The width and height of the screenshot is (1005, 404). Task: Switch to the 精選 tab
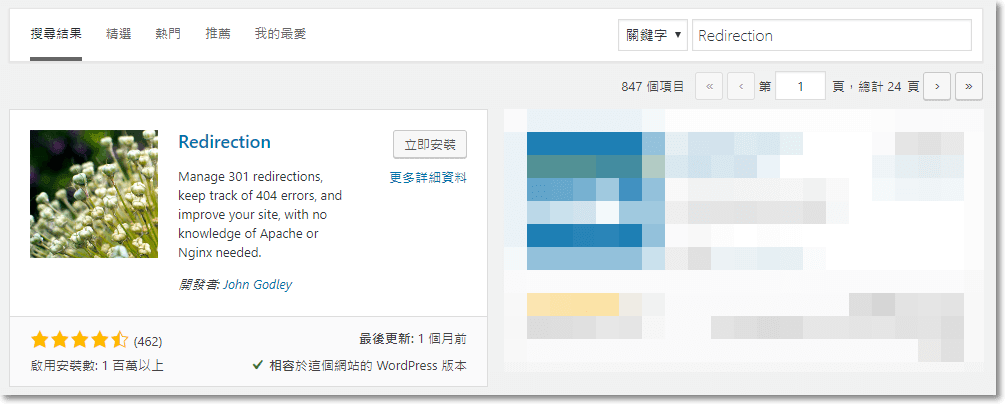119,34
